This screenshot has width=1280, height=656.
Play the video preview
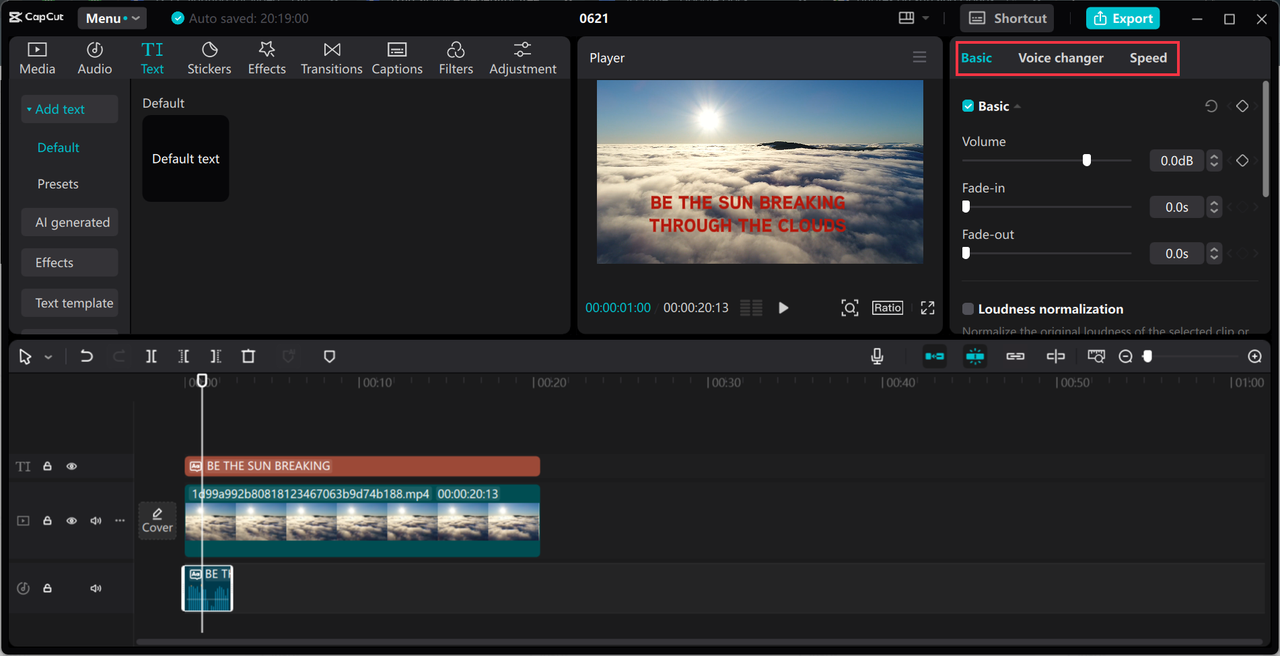click(783, 308)
